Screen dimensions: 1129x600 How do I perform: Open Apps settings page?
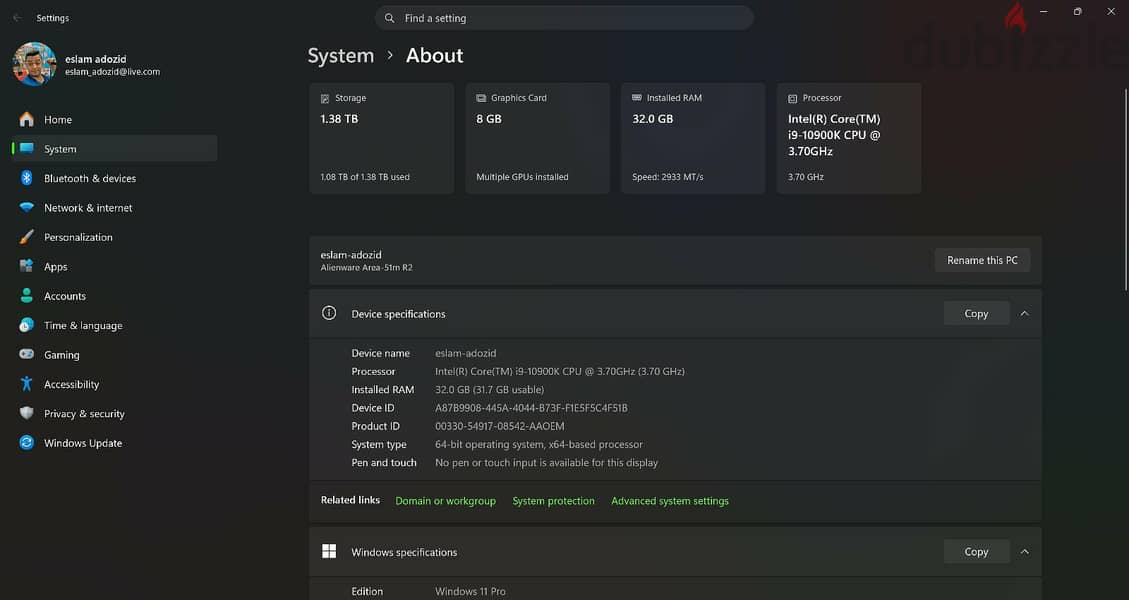114,267
